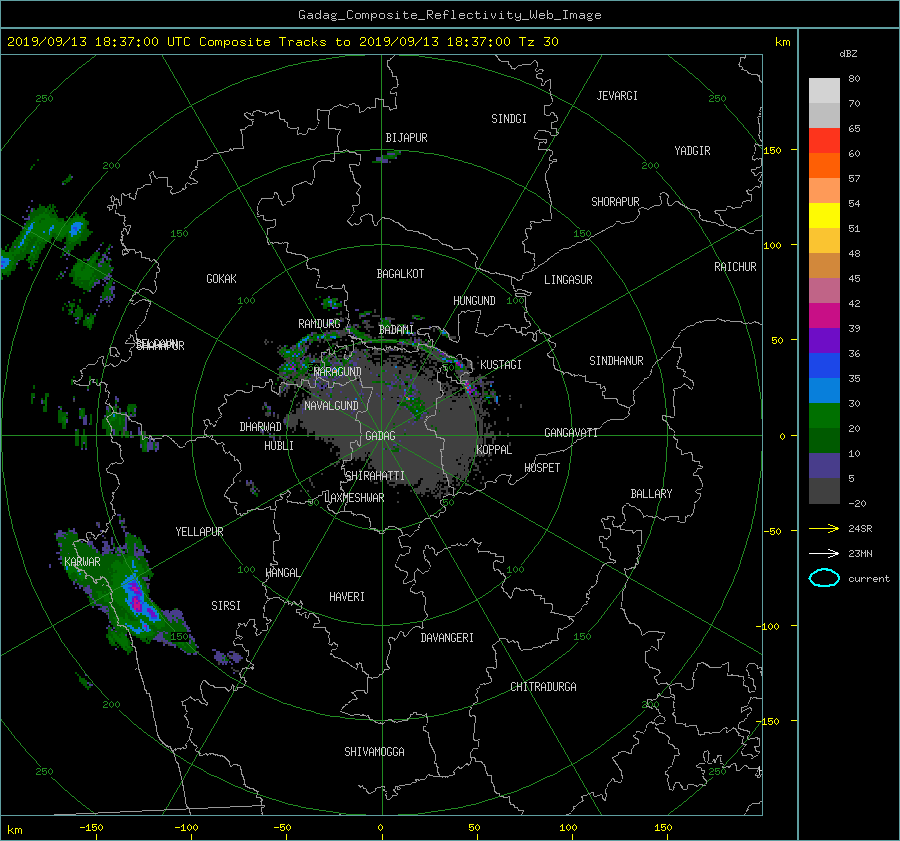Click the KARWAR city label
Viewport: 900px width, 841px height.
pyautogui.click(x=82, y=562)
